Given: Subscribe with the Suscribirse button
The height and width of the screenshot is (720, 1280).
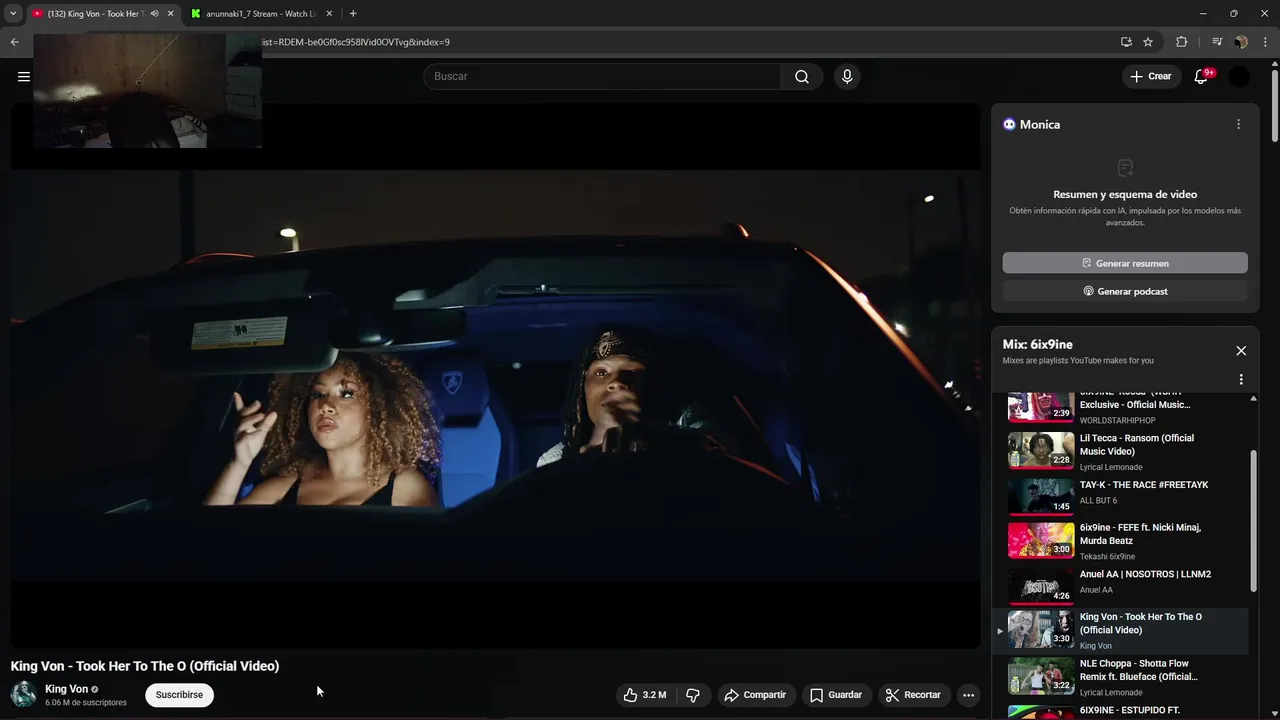Looking at the screenshot, I should click(179, 695).
